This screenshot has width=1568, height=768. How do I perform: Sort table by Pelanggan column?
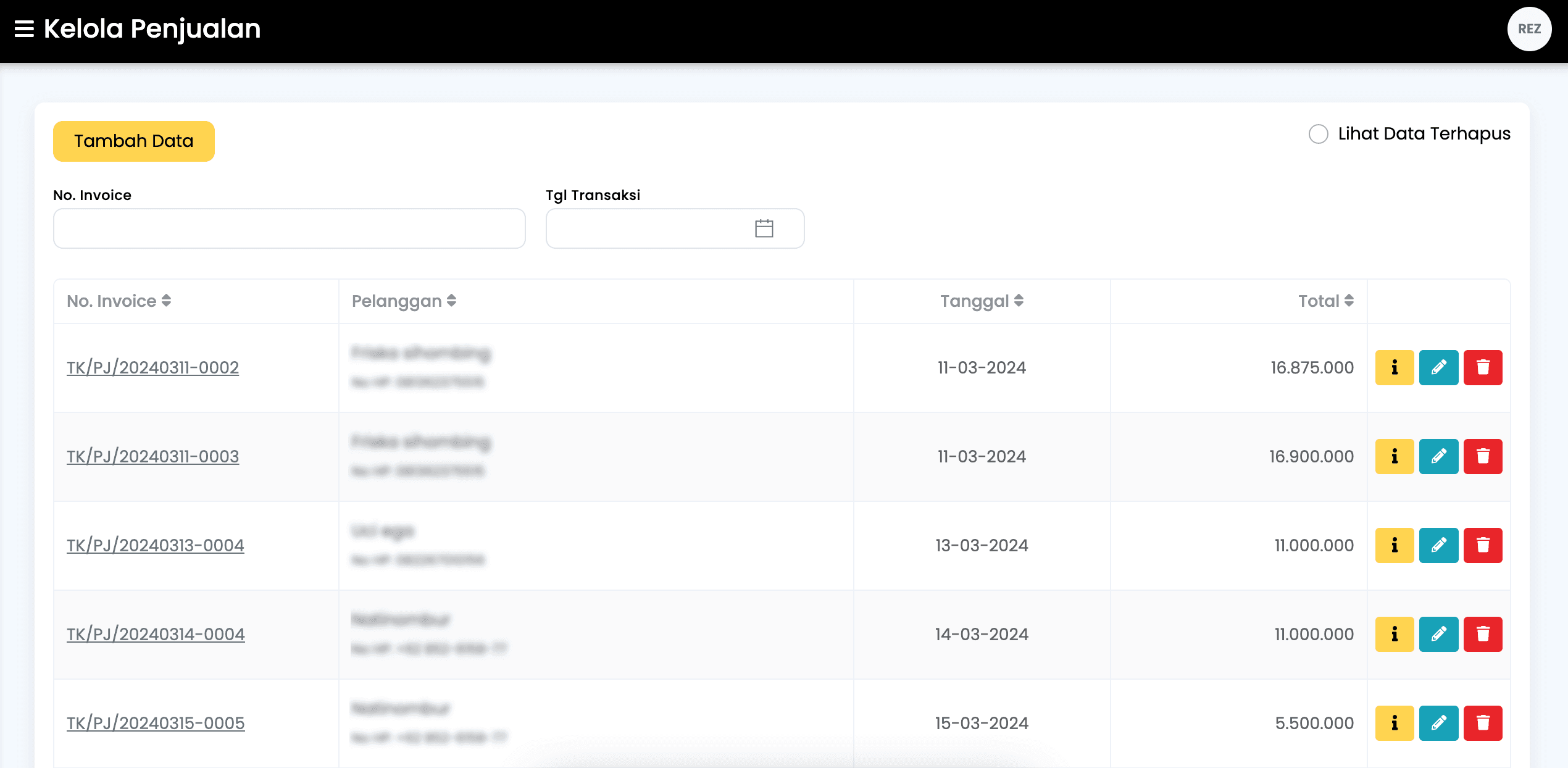(404, 301)
